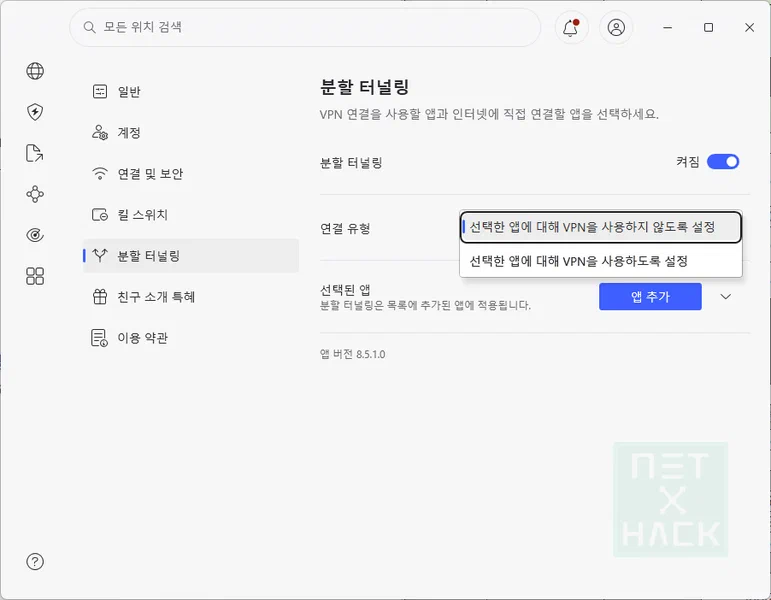Click the shield threat protection icon

coord(35,112)
